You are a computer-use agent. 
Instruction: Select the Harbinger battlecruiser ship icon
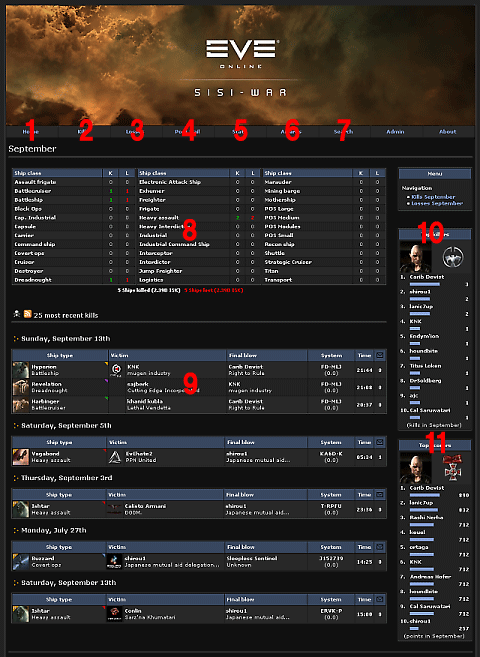coord(21,404)
